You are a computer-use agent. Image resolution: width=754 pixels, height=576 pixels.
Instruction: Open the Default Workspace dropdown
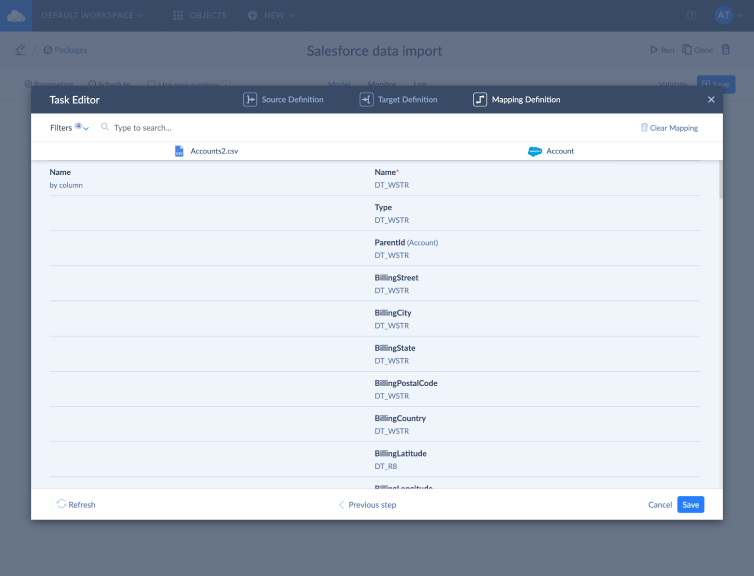pos(92,15)
